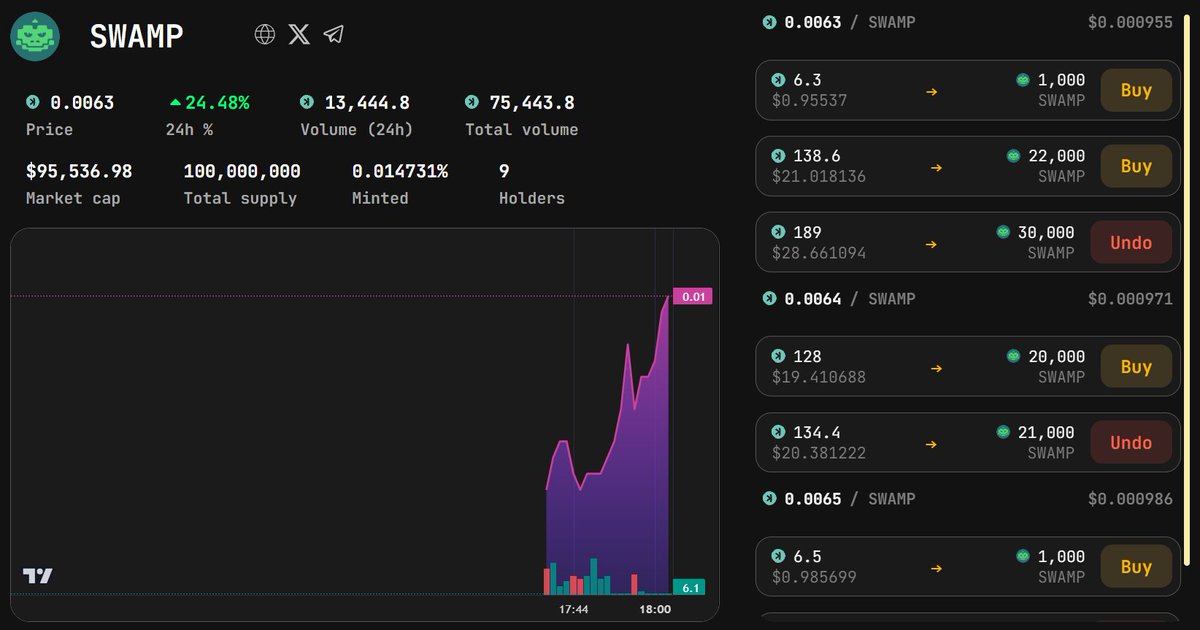The width and height of the screenshot is (1200, 630).
Task: Click the $0.985699 order value
Action: tap(814, 576)
